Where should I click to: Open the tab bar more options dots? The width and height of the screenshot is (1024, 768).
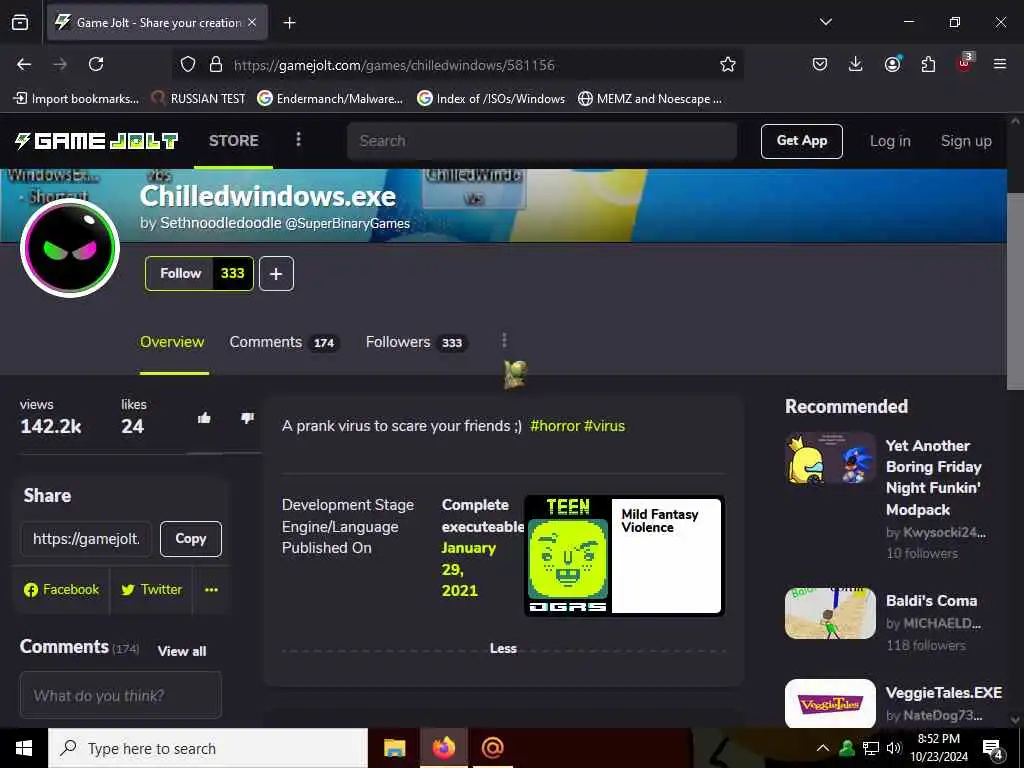(x=504, y=341)
